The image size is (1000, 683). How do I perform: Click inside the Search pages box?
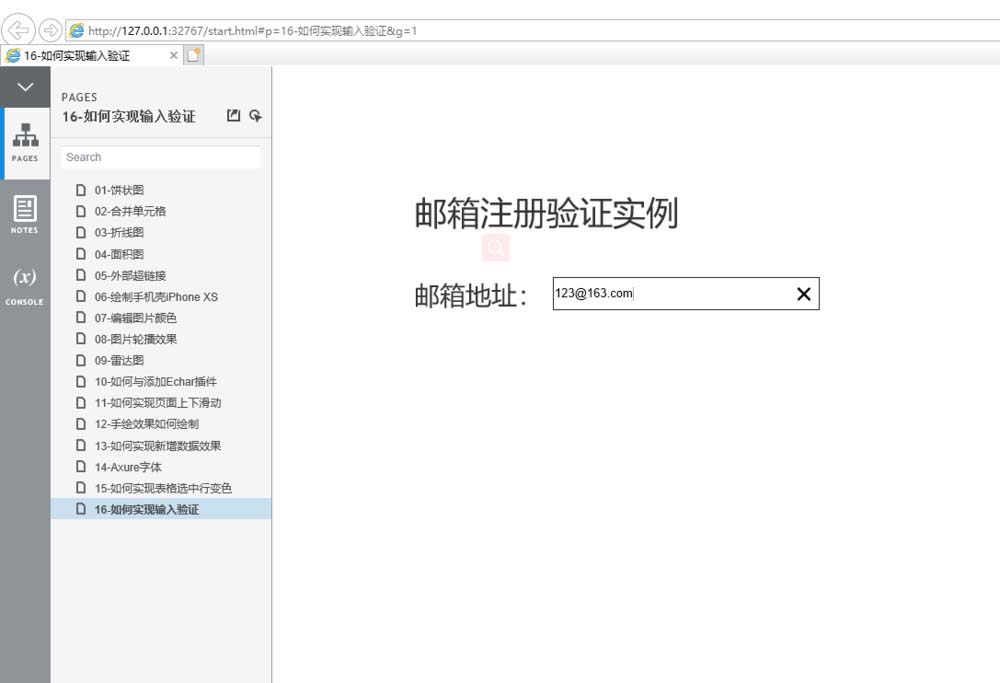click(160, 157)
